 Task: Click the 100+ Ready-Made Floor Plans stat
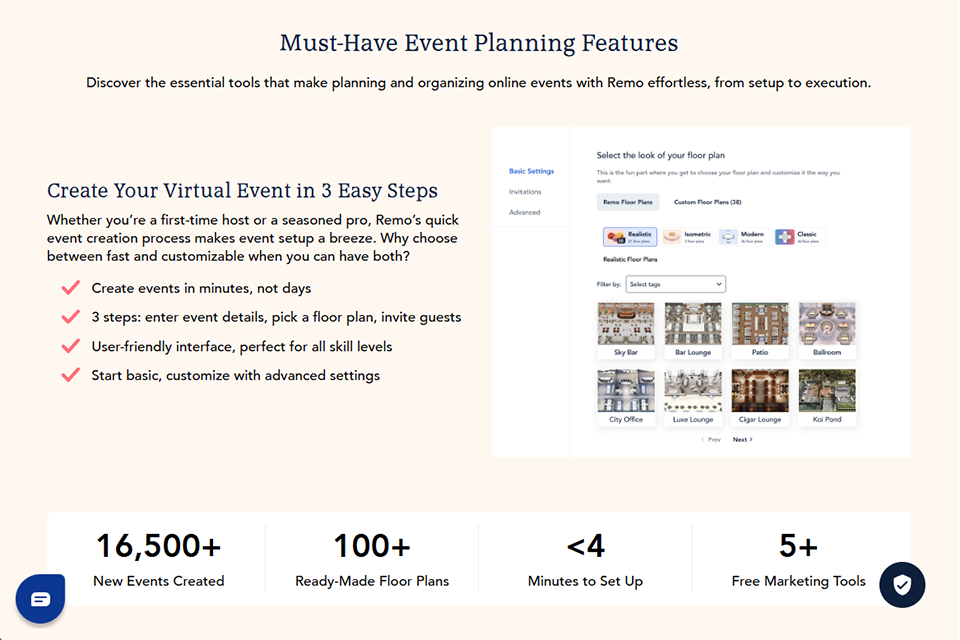[372, 559]
